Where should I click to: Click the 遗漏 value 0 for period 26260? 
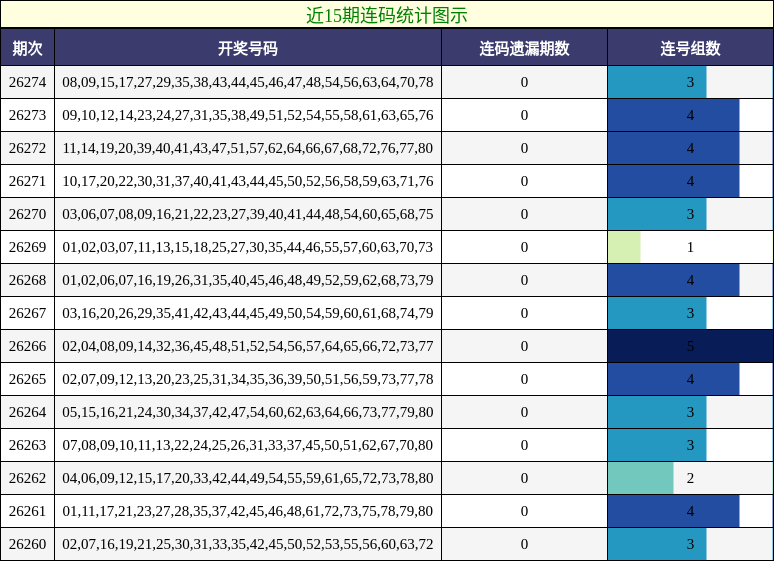tap(524, 544)
